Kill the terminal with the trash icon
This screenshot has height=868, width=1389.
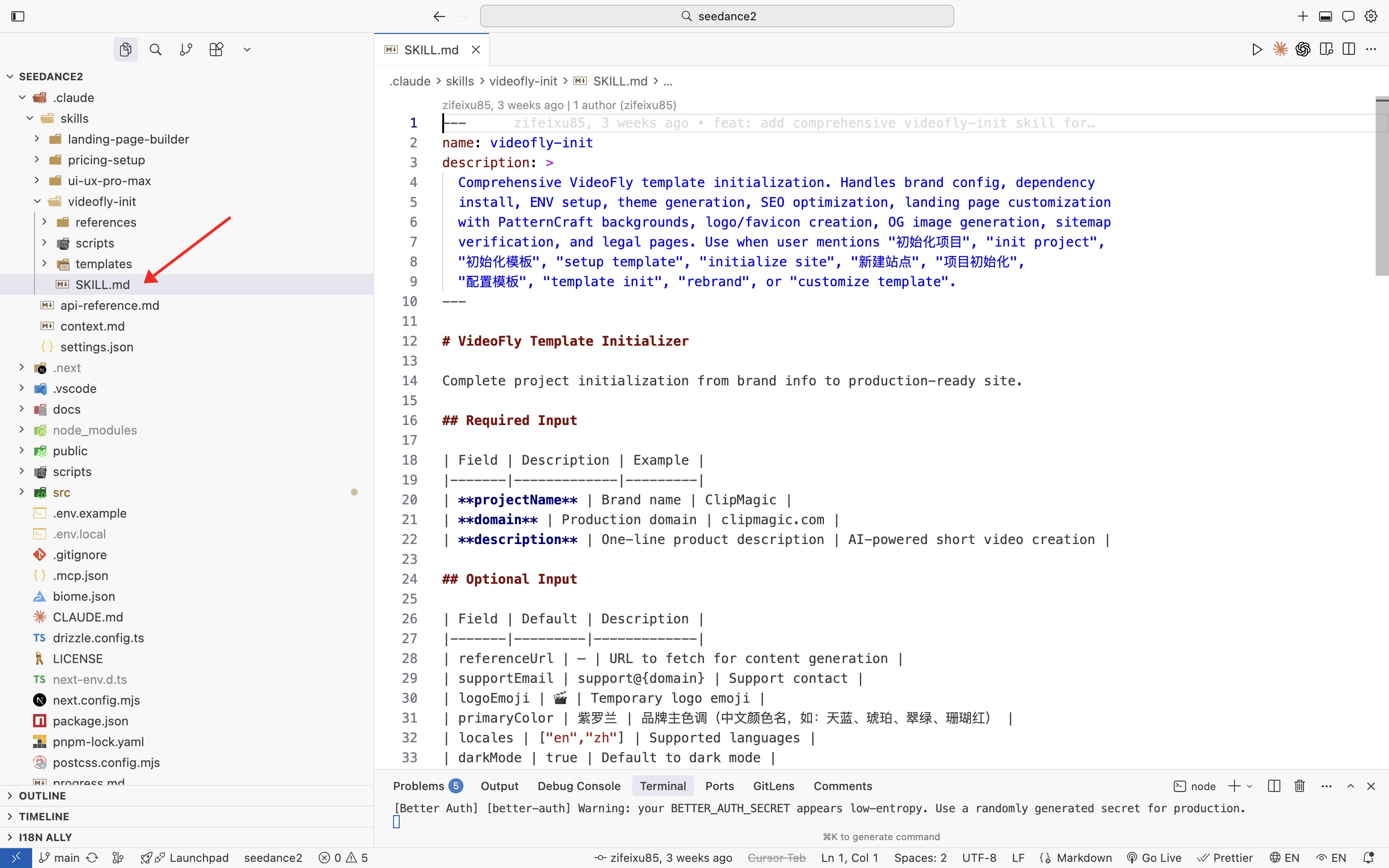1299,786
